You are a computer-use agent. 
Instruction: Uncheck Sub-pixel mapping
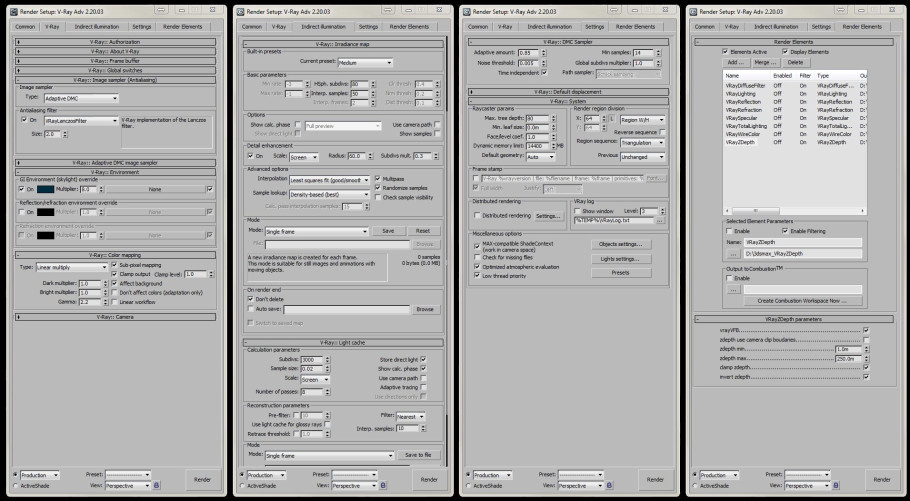click(x=114, y=265)
